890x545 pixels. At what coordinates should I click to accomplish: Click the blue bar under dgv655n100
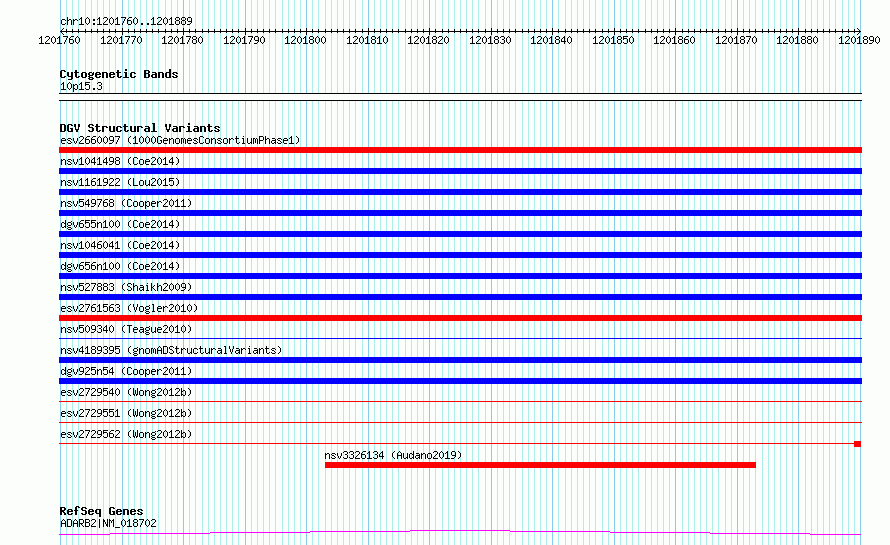460,234
